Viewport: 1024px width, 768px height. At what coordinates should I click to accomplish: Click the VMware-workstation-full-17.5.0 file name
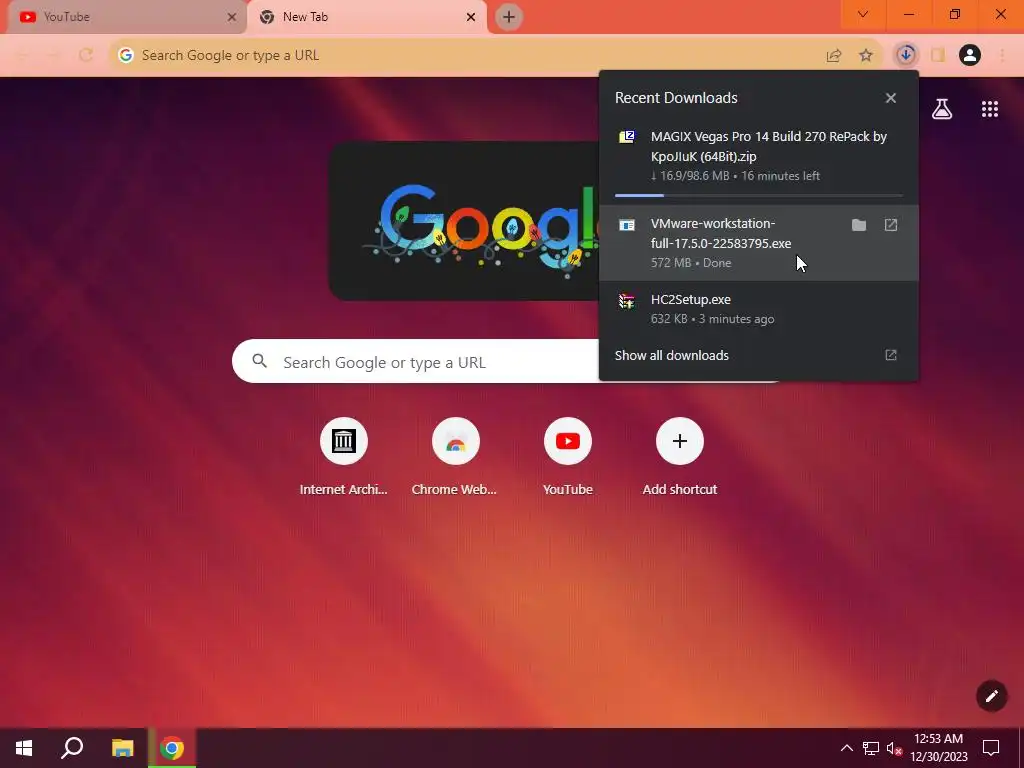point(721,233)
